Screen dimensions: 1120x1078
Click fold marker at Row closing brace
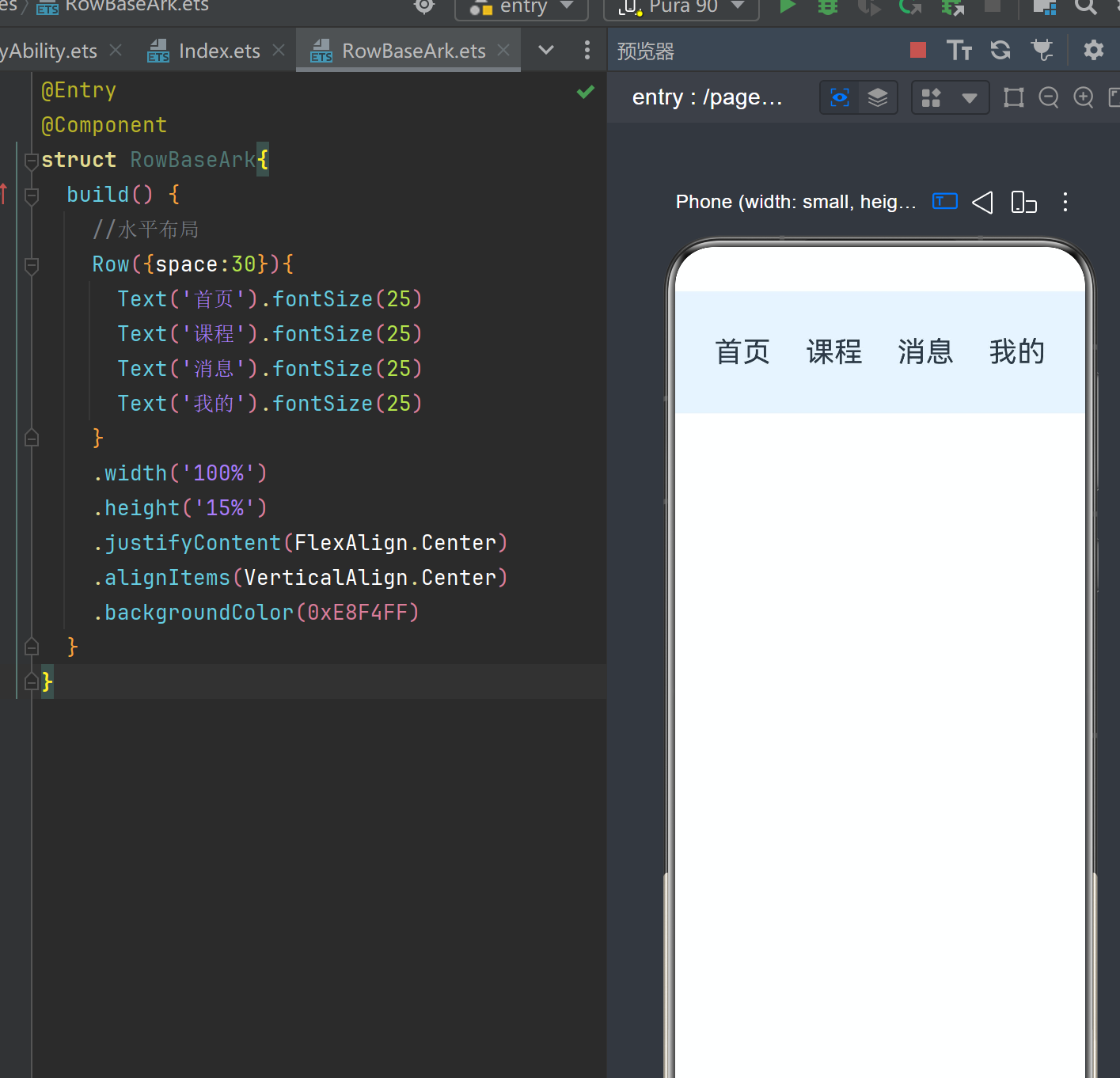tap(32, 437)
